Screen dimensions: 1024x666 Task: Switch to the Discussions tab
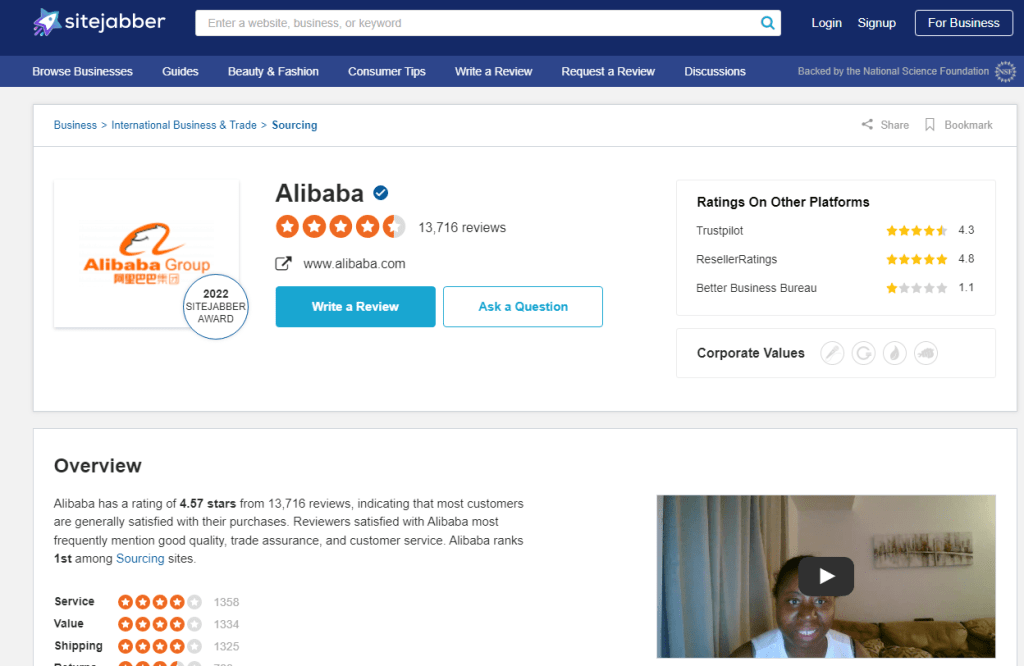pos(714,71)
